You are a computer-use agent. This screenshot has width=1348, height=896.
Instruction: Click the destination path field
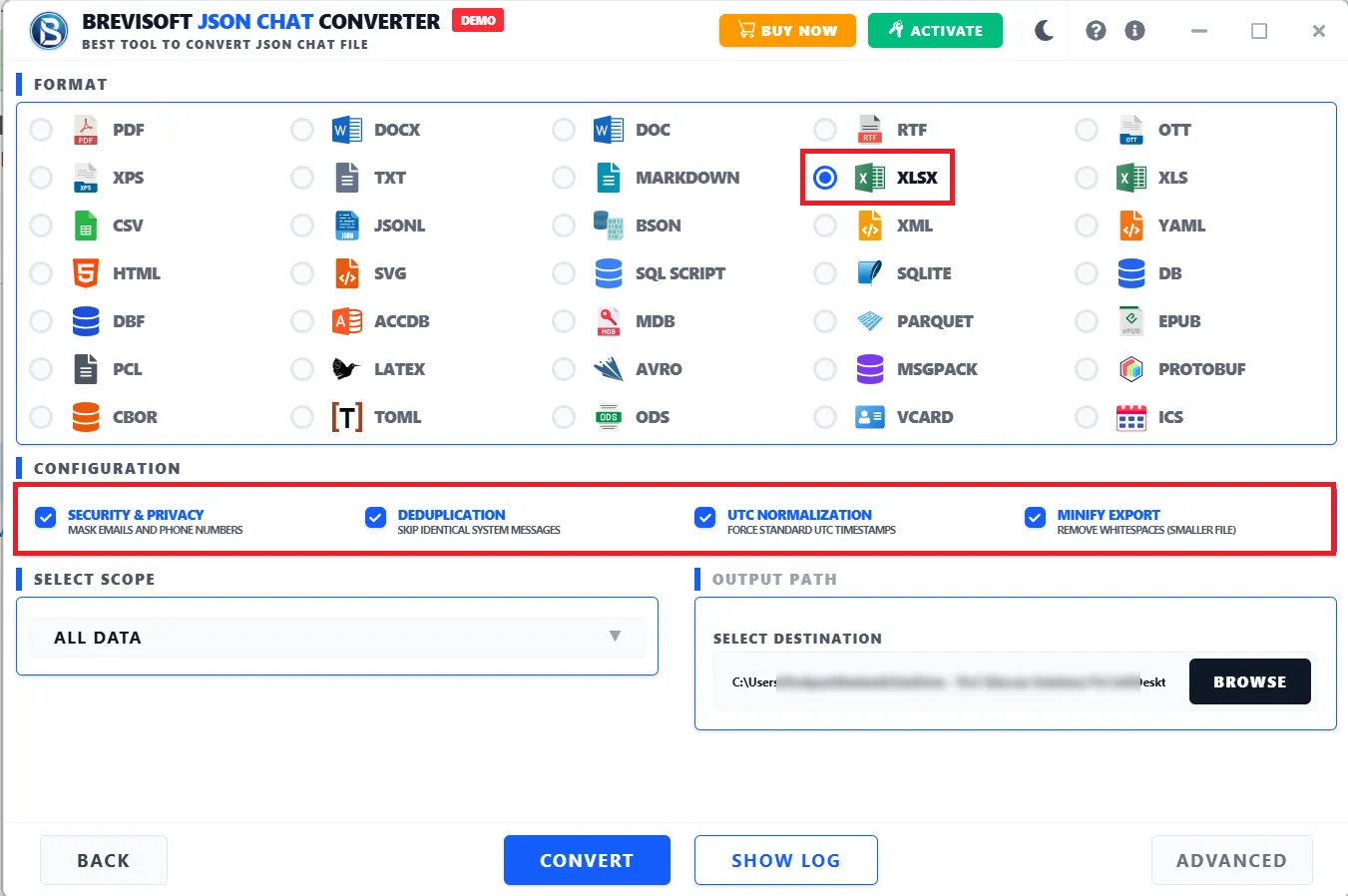point(950,682)
